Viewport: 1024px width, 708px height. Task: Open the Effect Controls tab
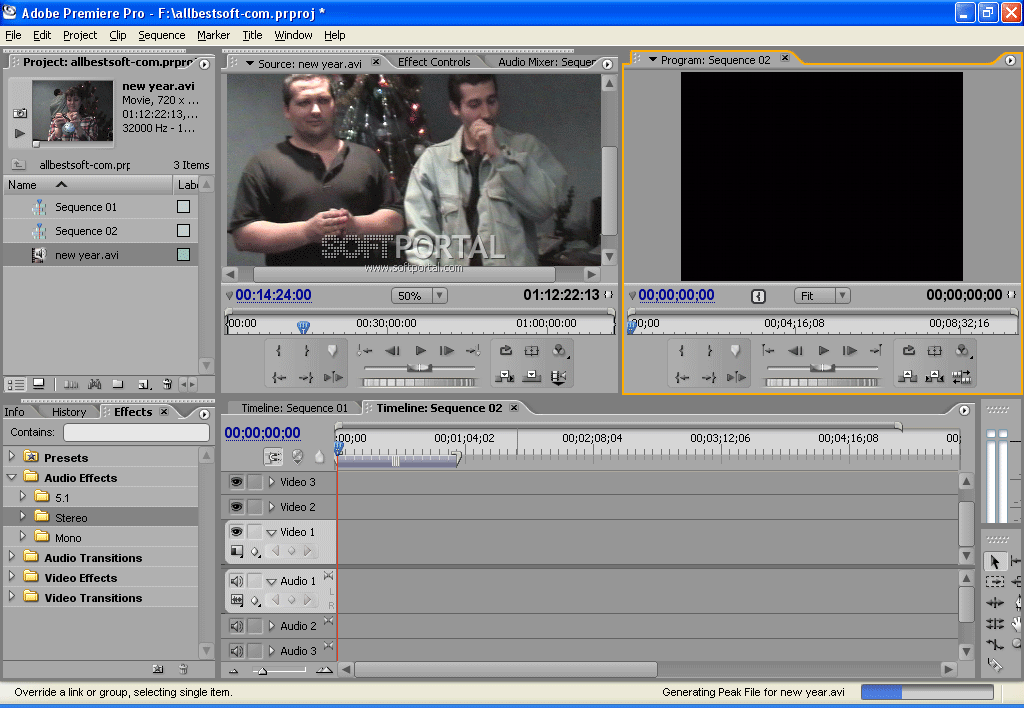tap(433, 62)
